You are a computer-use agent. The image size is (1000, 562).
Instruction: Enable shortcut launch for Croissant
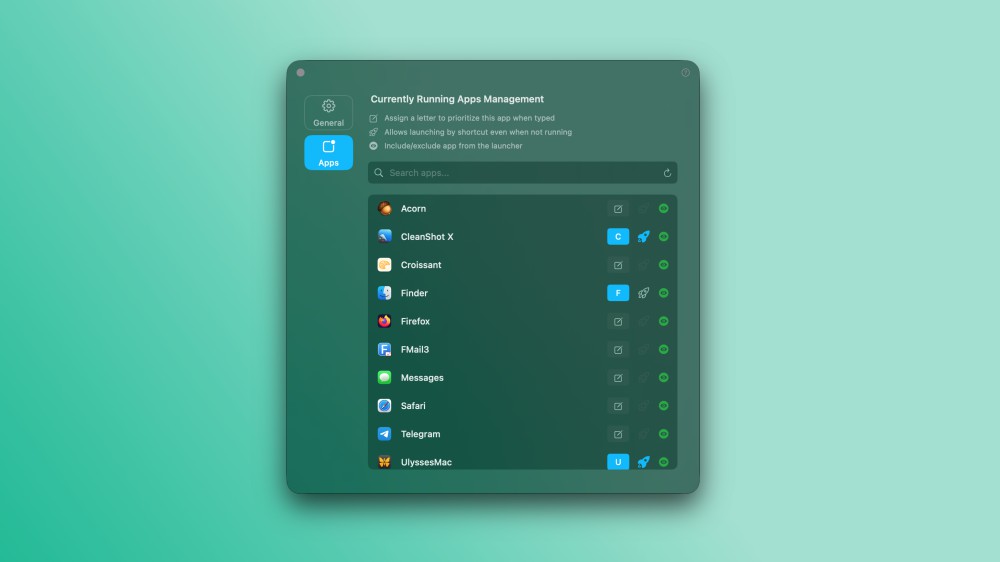point(643,265)
